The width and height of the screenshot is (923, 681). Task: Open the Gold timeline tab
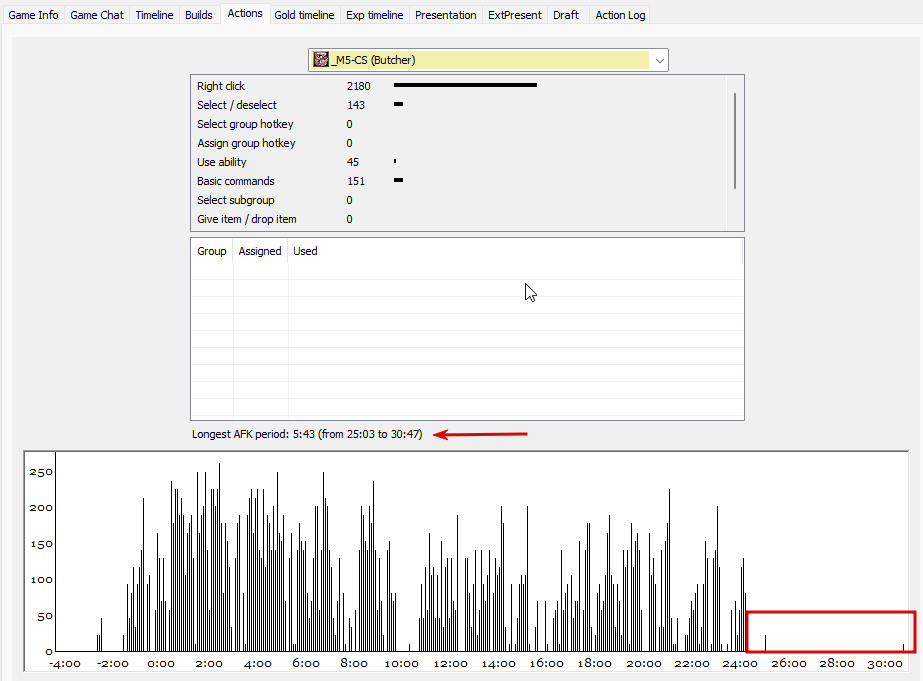click(304, 15)
